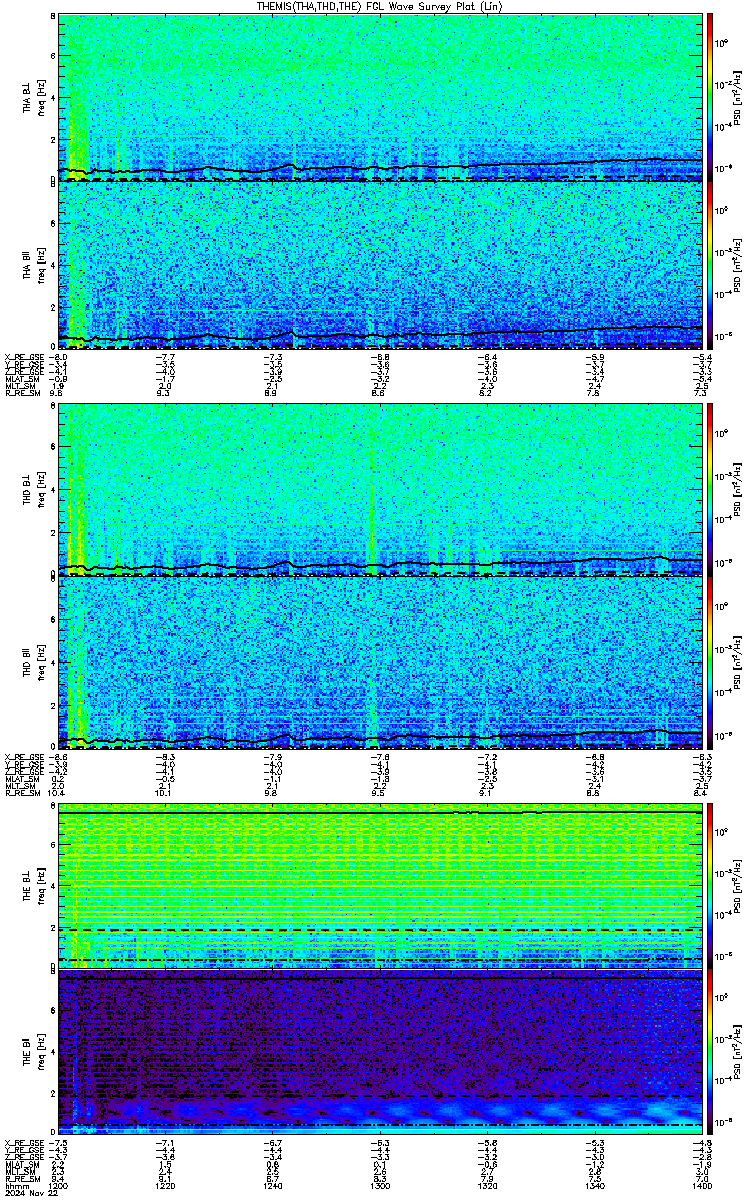The image size is (750, 1200).
Task: Click inside the THD B-perpendicular spectrogram panel
Action: click(380, 491)
